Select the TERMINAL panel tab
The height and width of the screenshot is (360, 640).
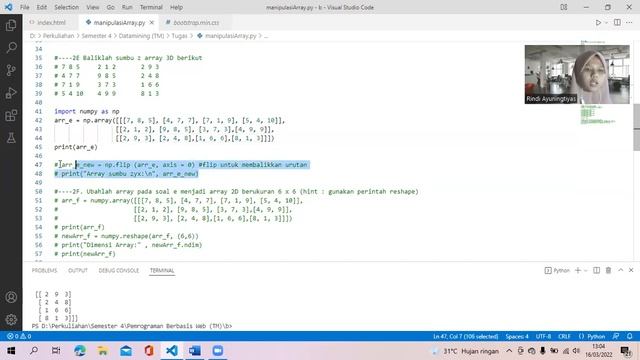coord(162,271)
